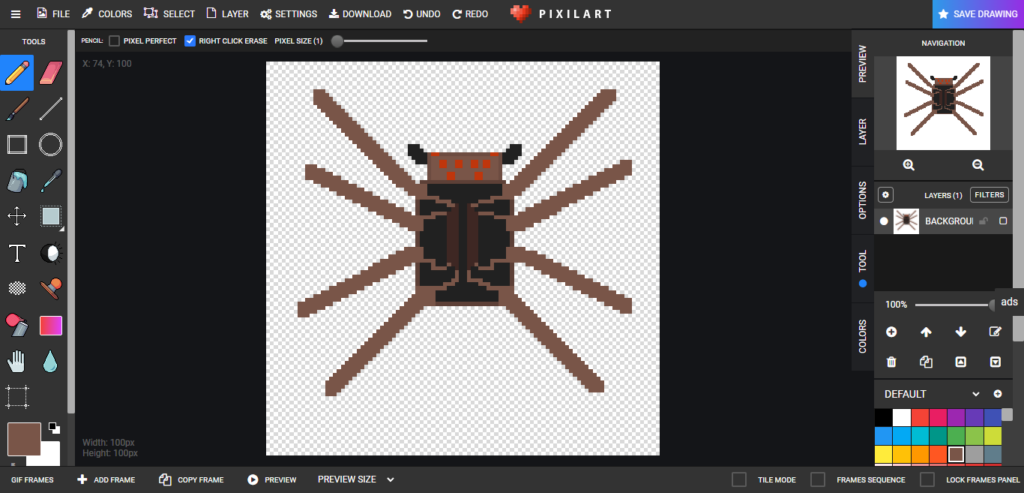Open the File menu
The image size is (1024, 493).
53,14
